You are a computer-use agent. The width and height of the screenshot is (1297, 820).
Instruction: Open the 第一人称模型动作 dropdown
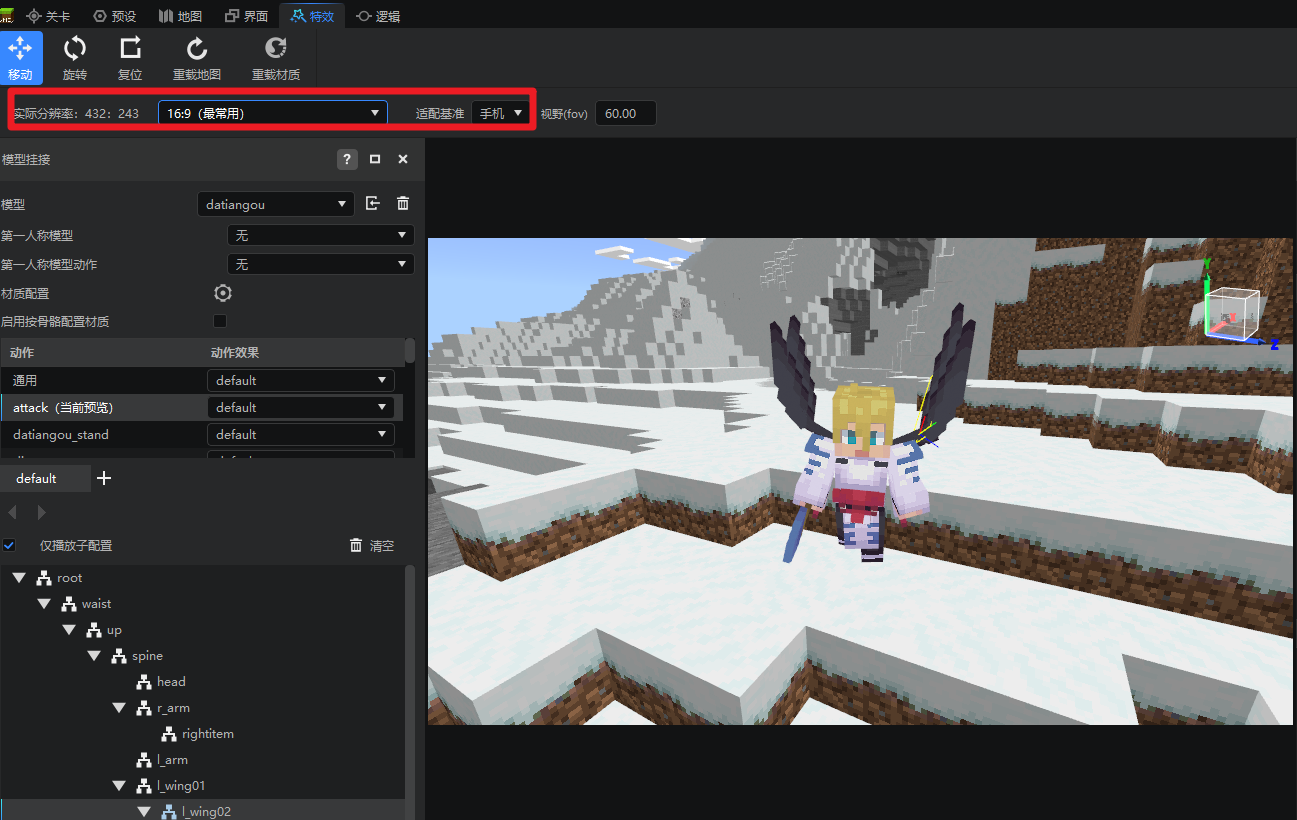click(x=321, y=264)
